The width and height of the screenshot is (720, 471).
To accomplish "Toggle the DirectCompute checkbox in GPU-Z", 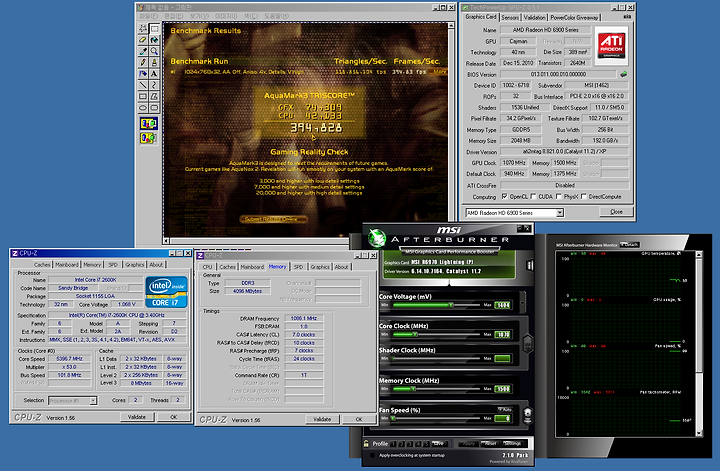I will point(583,196).
